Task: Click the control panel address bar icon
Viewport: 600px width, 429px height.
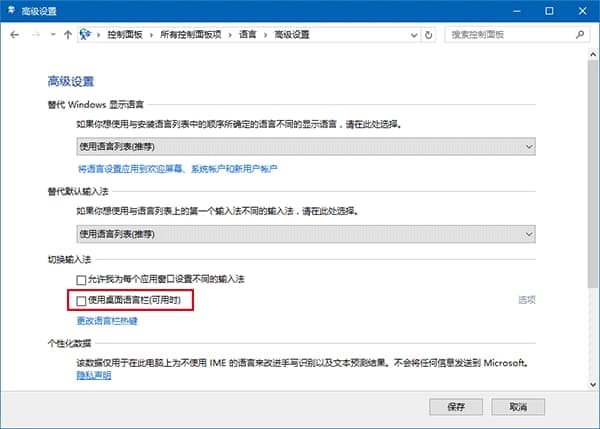Action: [85, 34]
